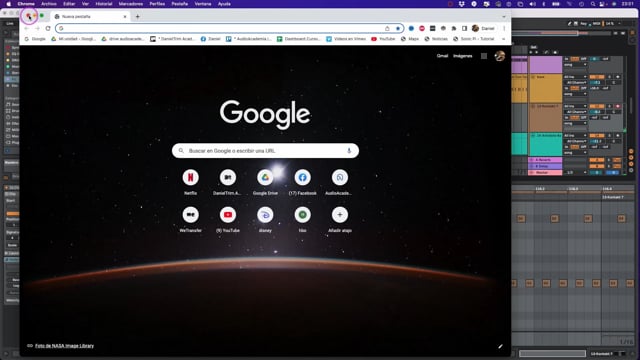Select the Nueva pestaña tab

[x=91, y=17]
